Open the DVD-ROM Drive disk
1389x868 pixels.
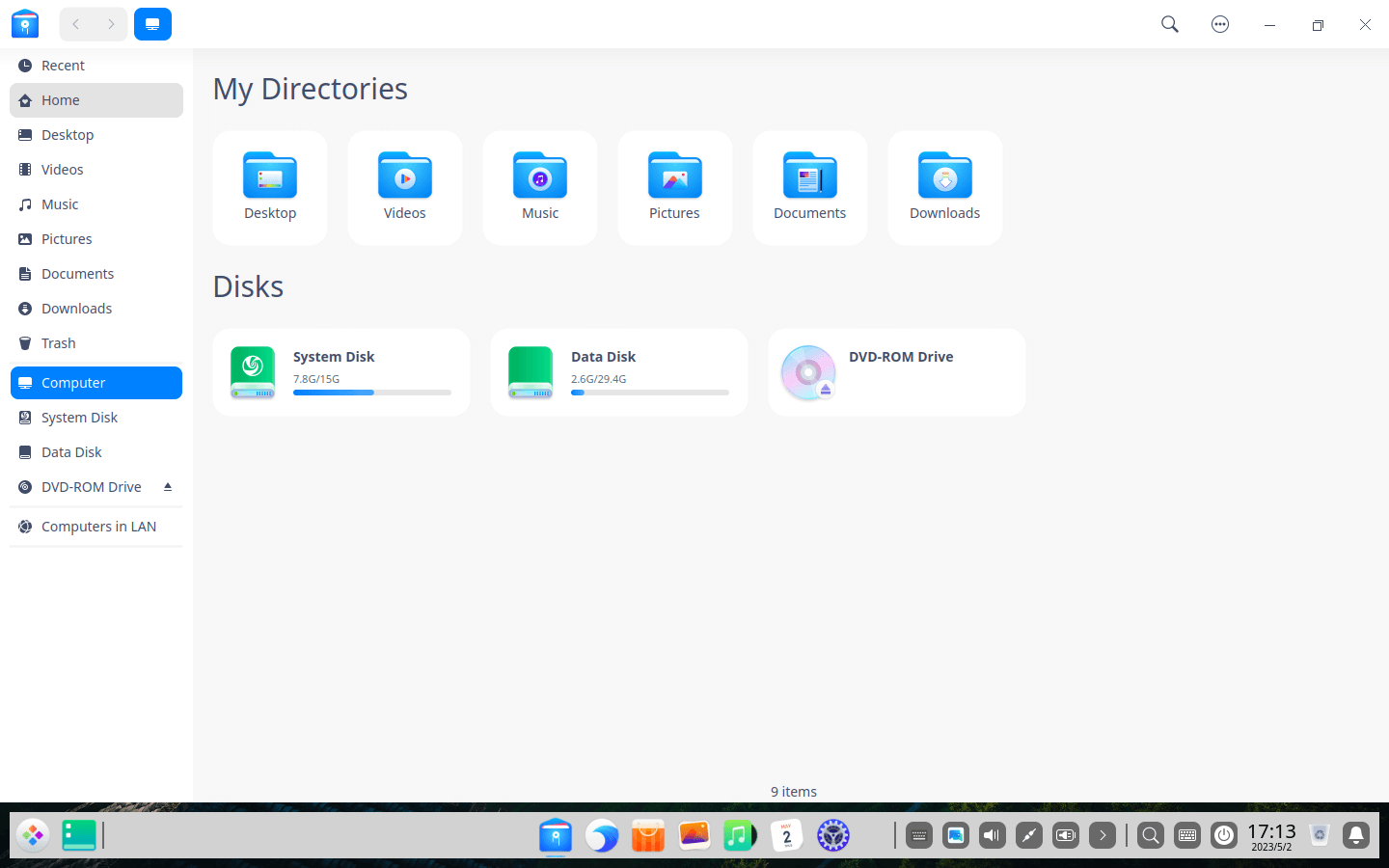point(896,372)
